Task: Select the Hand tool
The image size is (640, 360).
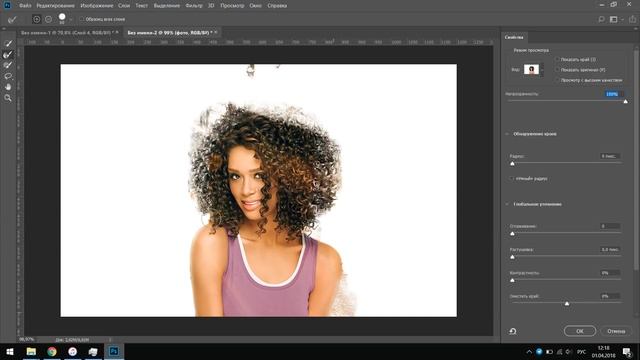Action: tap(8, 87)
